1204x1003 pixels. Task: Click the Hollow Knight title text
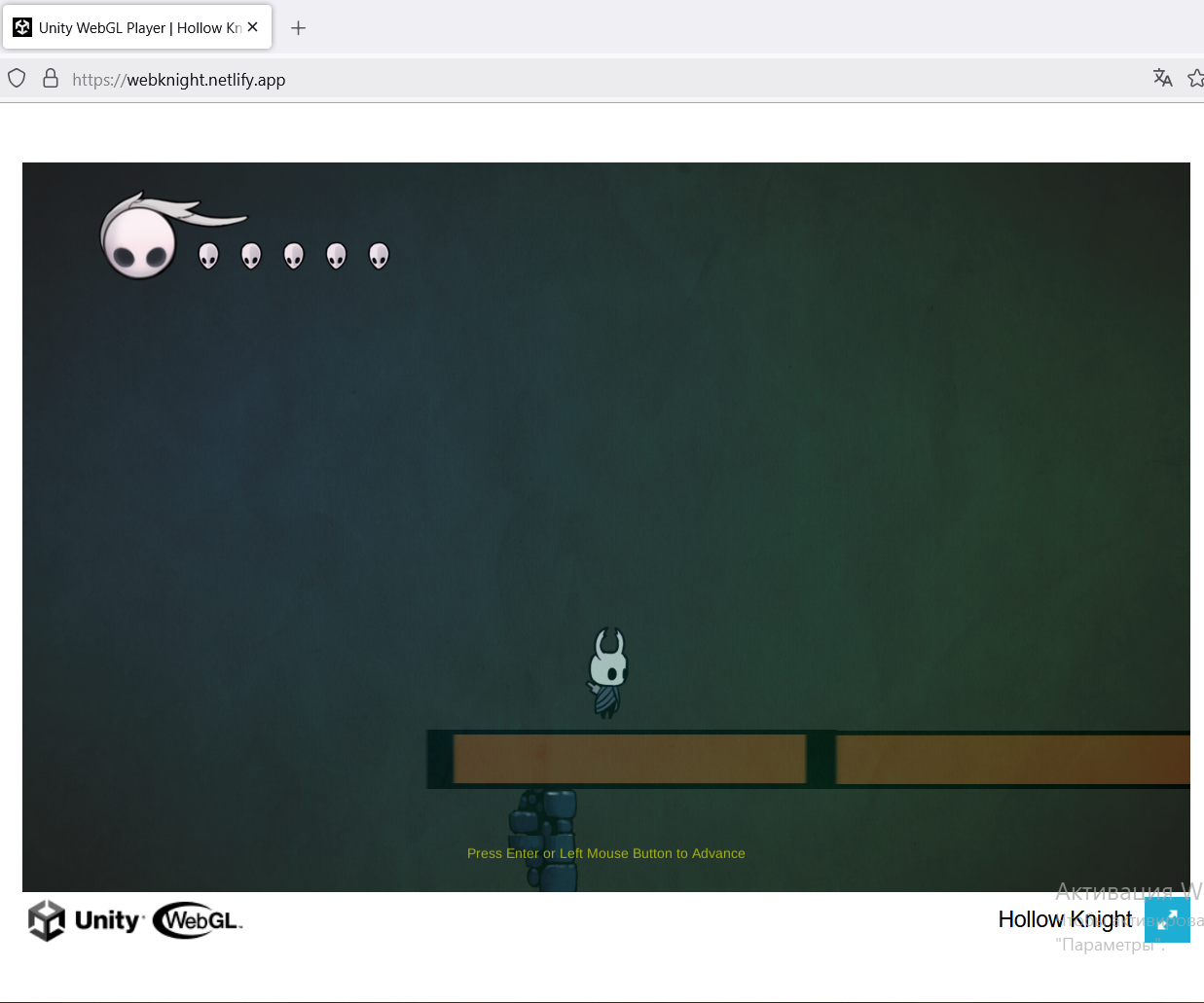point(1065,919)
